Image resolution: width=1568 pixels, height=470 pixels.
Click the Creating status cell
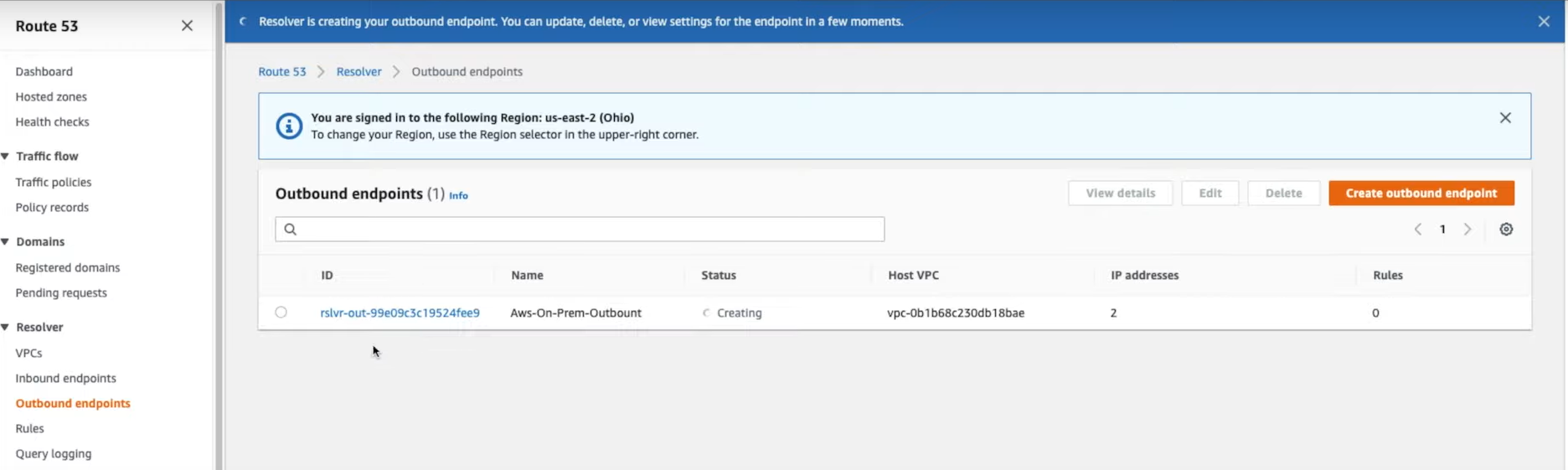(x=732, y=313)
